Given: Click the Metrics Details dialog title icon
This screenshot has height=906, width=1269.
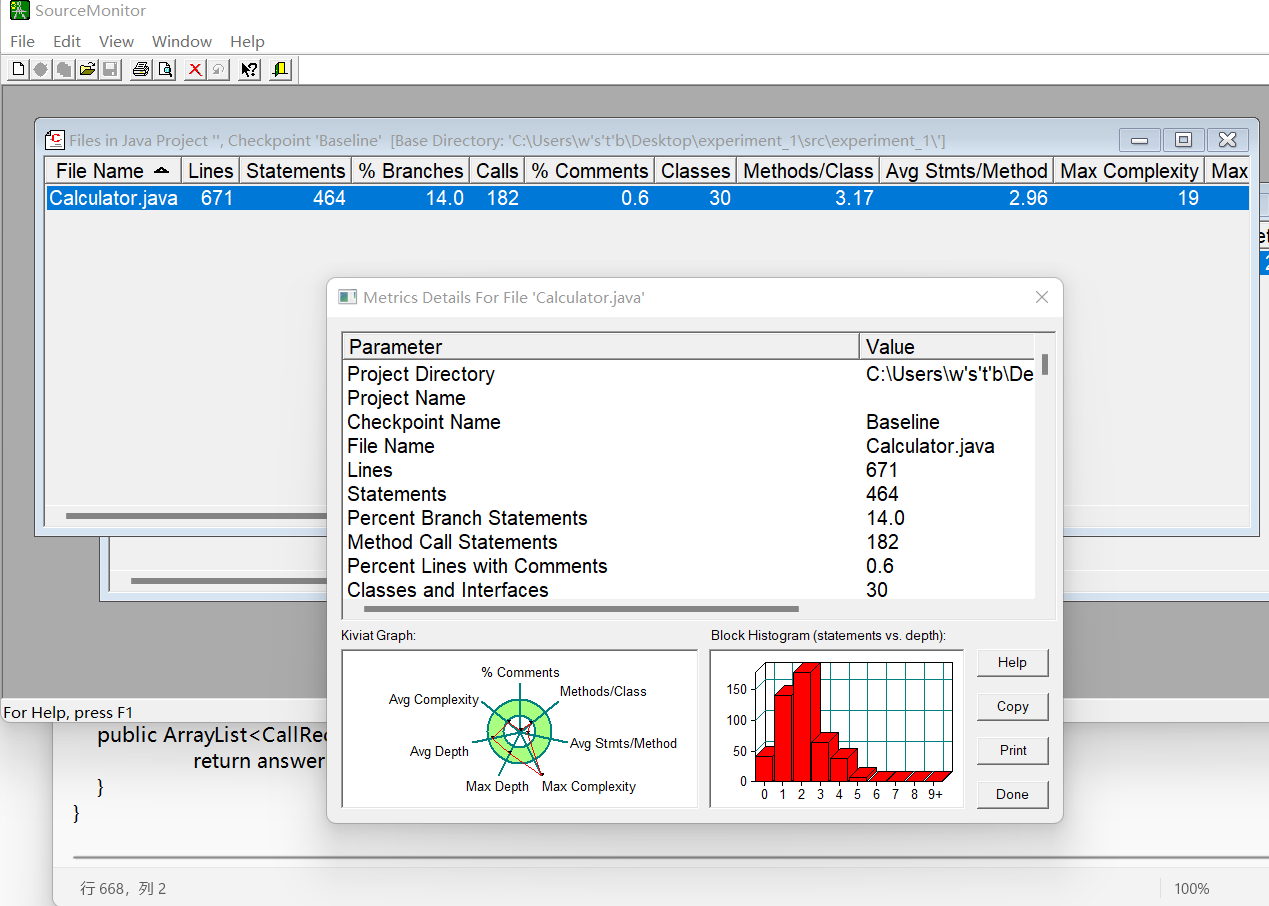Looking at the screenshot, I should pos(348,297).
